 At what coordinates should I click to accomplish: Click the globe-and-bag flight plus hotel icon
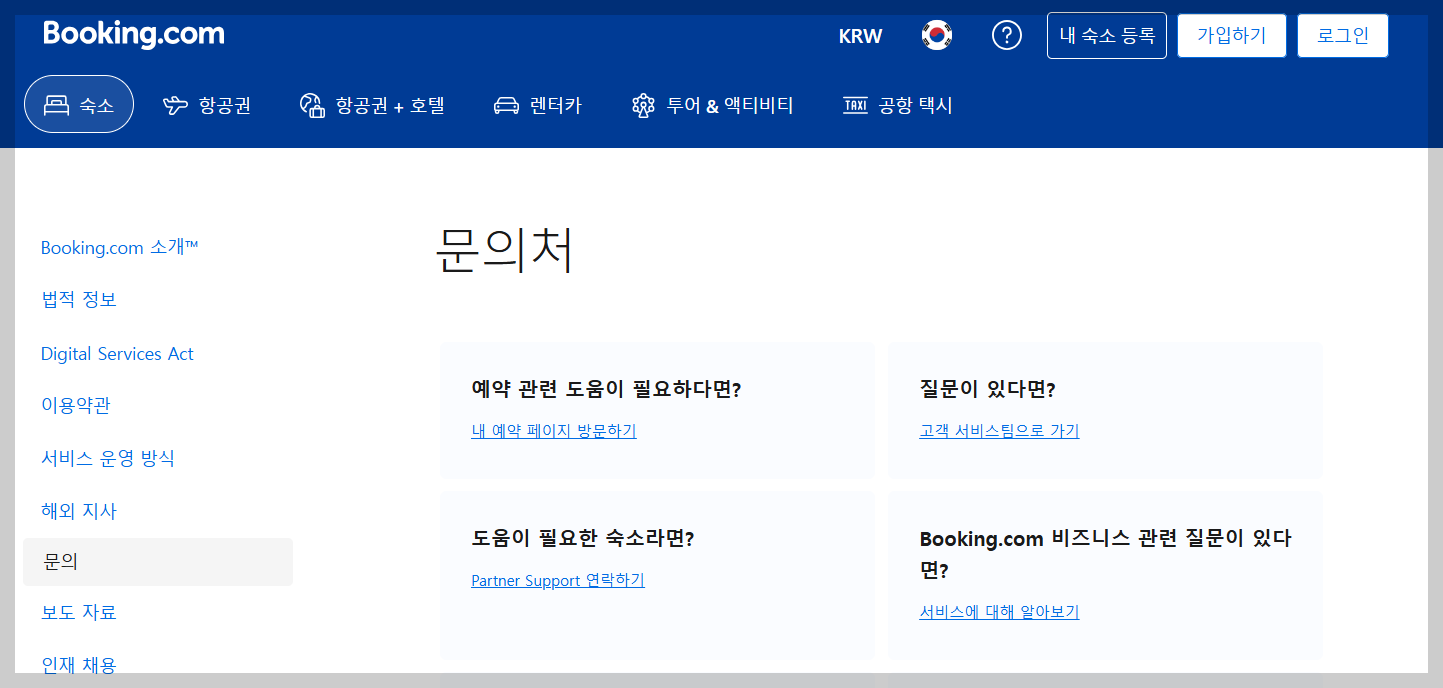click(313, 105)
